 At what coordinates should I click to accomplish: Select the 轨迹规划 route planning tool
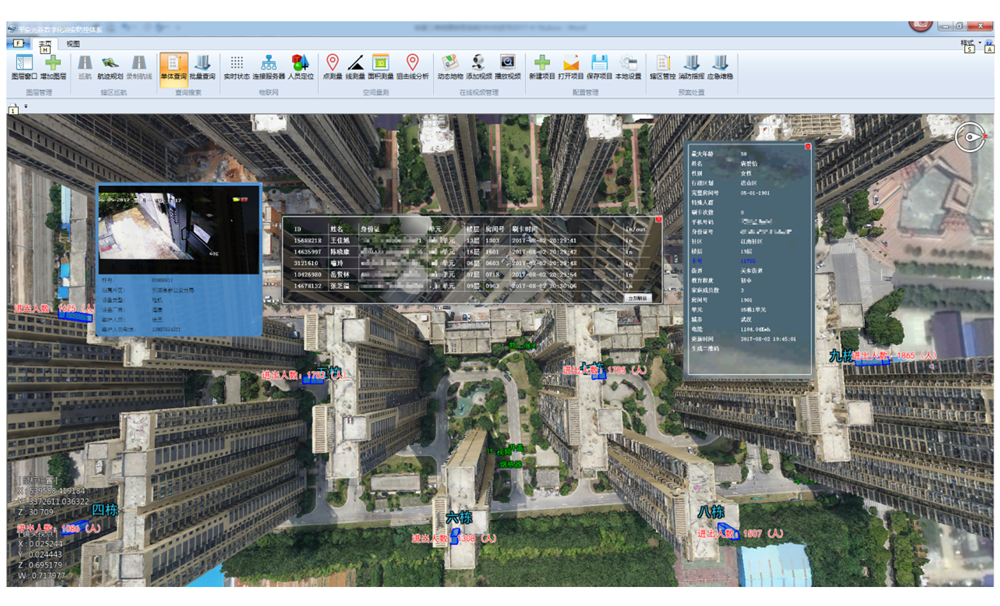[x=110, y=66]
